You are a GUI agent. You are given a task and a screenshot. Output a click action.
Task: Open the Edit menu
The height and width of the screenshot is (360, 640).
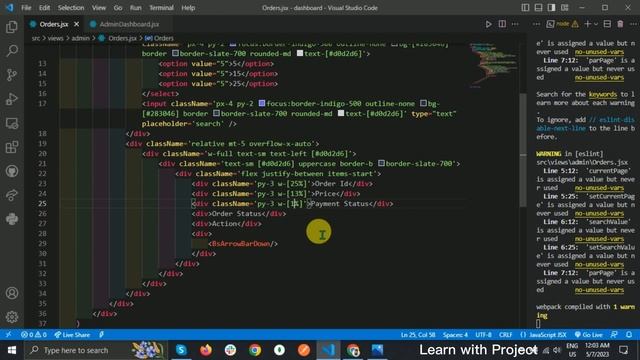44,8
